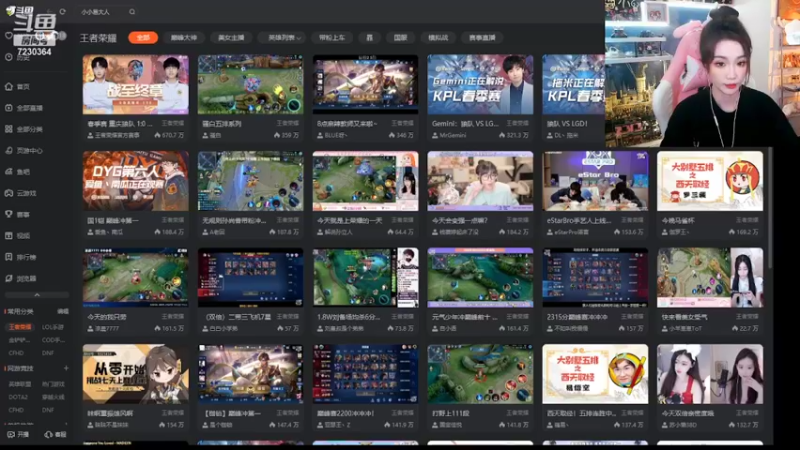Open 鱼吧 in the sidebar

coord(18,172)
